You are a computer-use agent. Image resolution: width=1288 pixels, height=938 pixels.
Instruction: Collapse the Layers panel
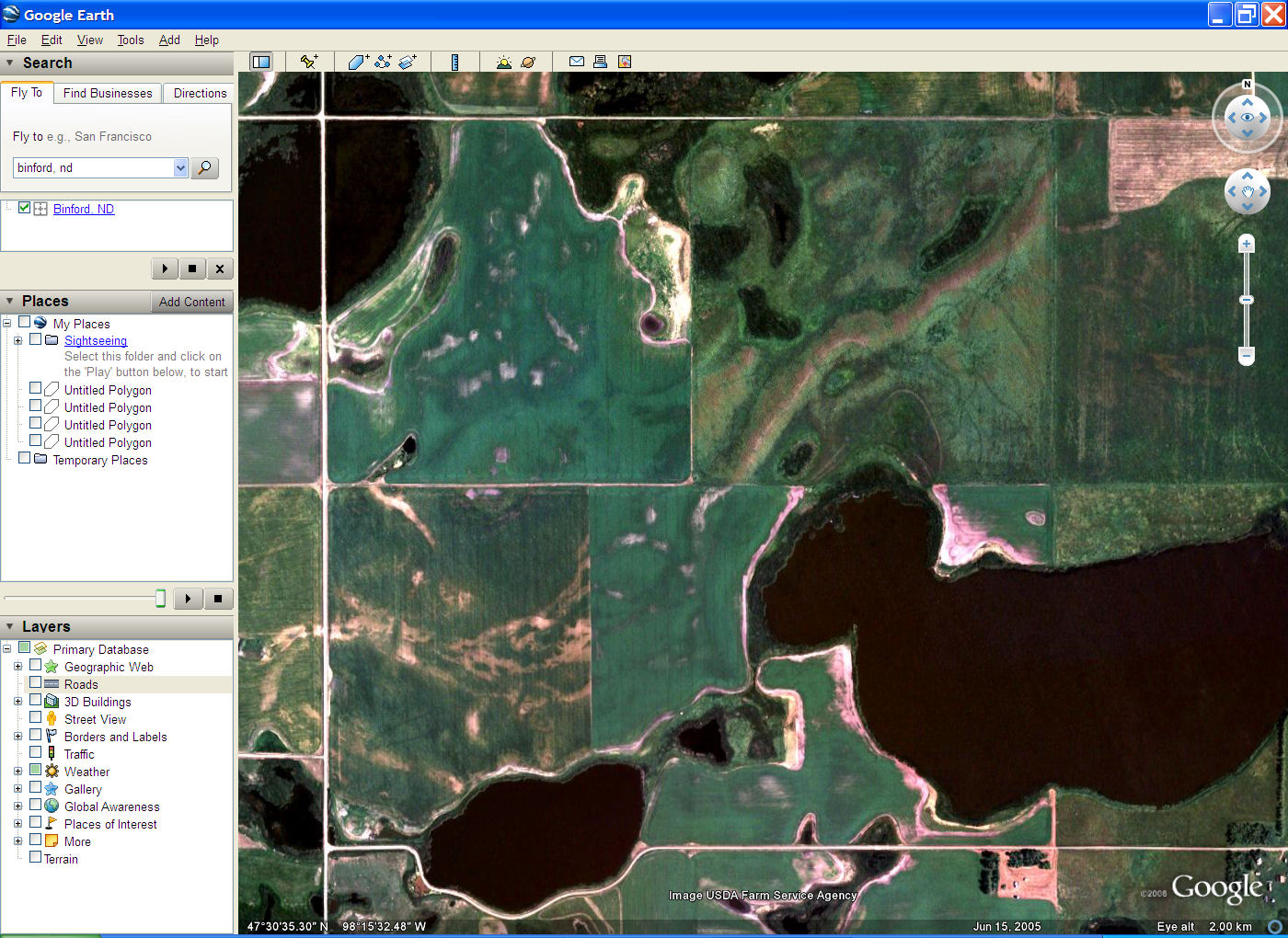(10, 627)
